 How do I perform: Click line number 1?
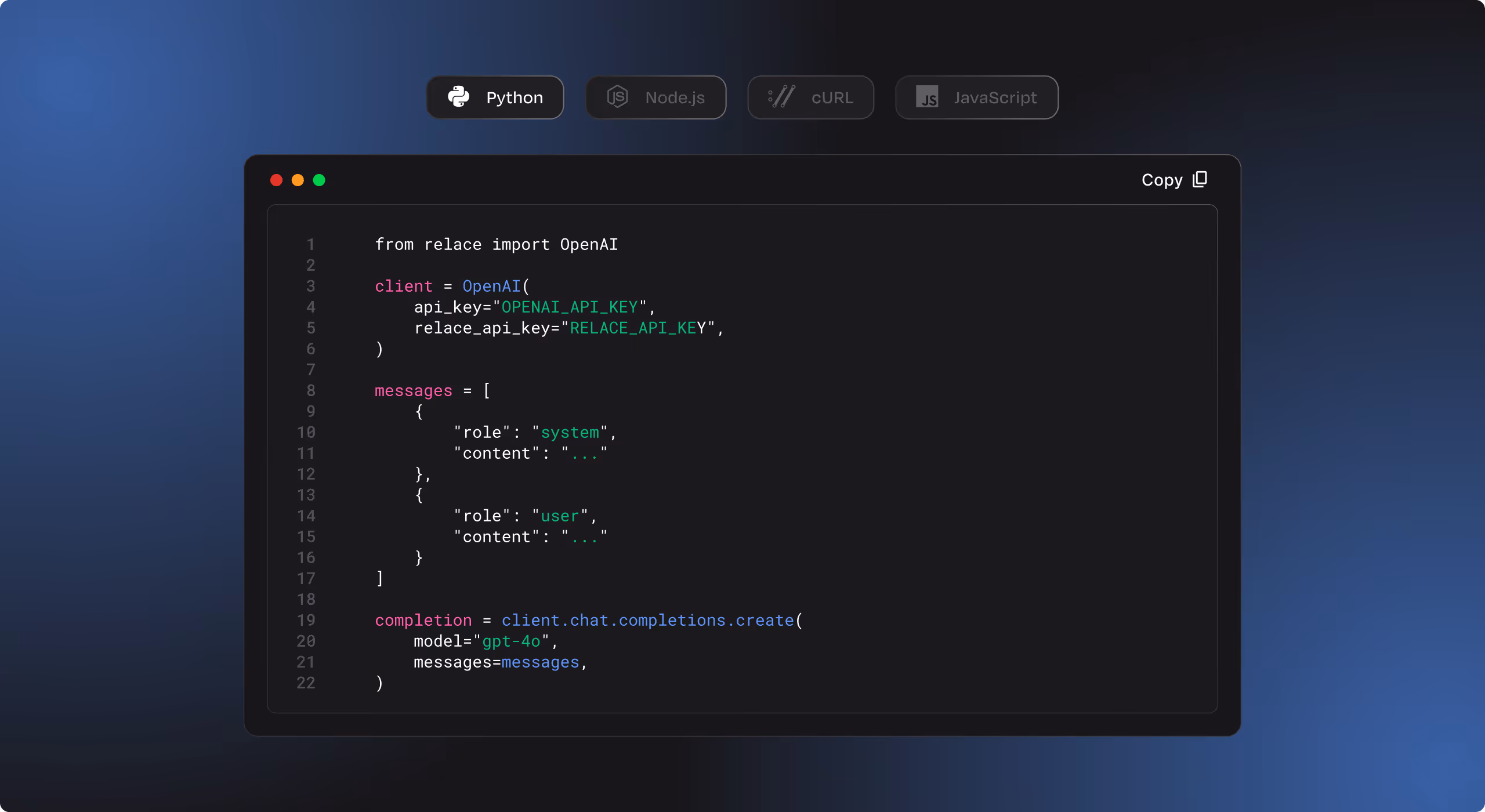pyautogui.click(x=311, y=244)
